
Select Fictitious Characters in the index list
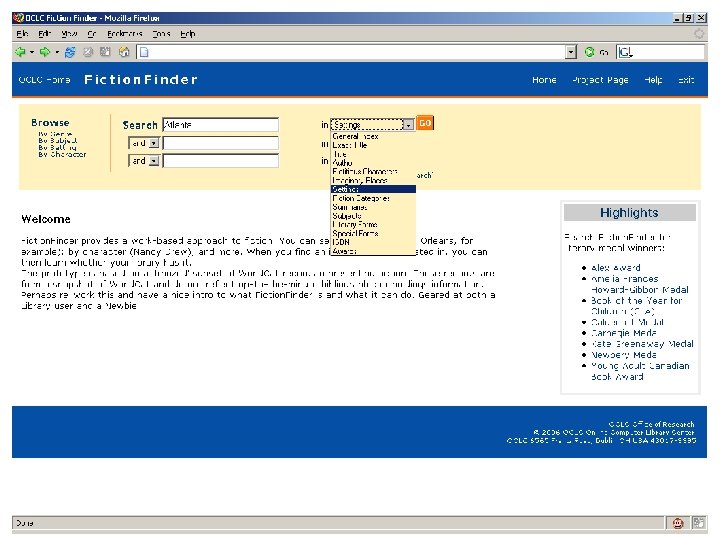(x=373, y=171)
